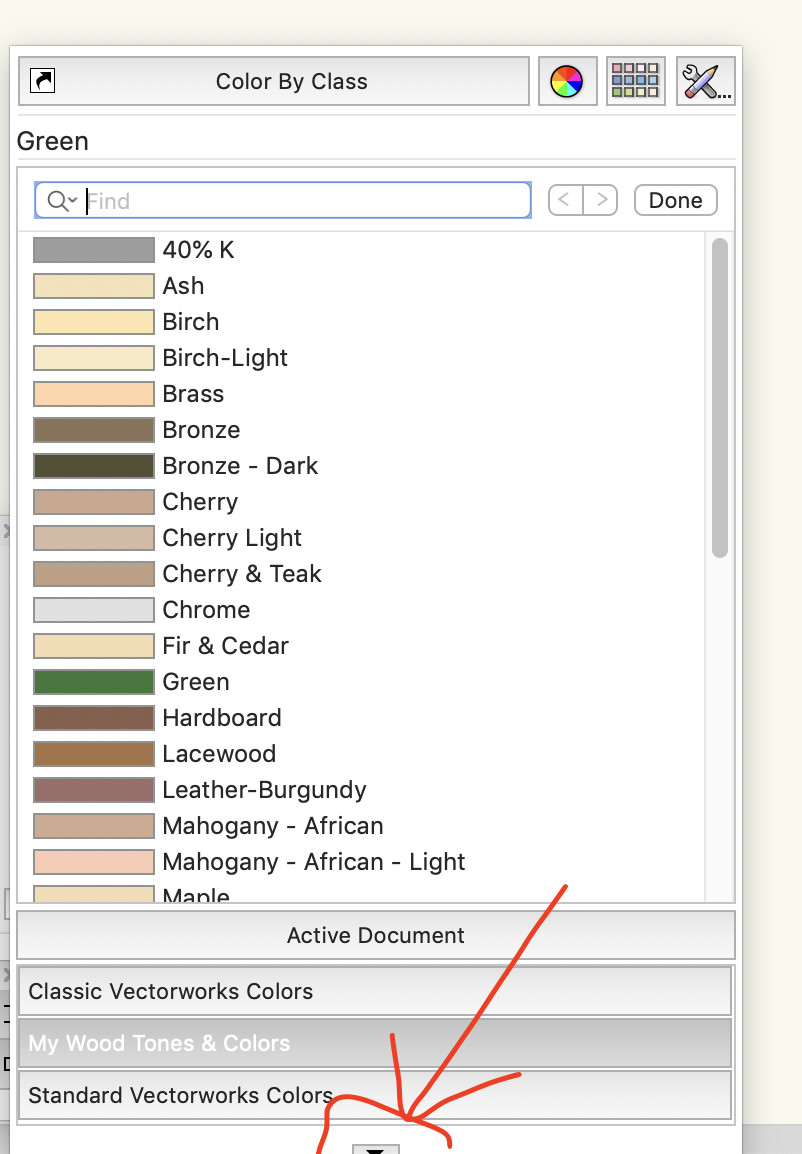Open the color palette grid manager
The width and height of the screenshot is (802, 1154).
point(635,81)
